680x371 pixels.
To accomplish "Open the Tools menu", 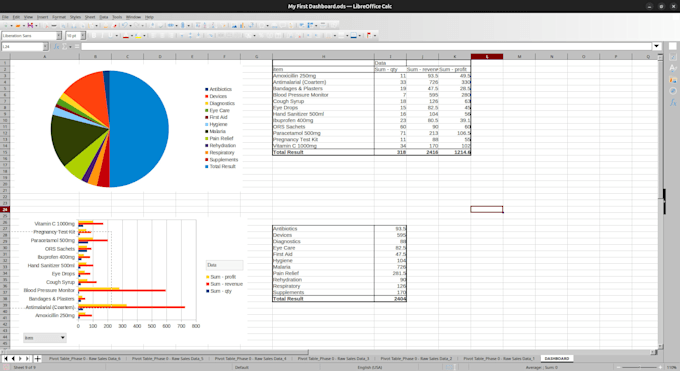I will pos(117,17).
